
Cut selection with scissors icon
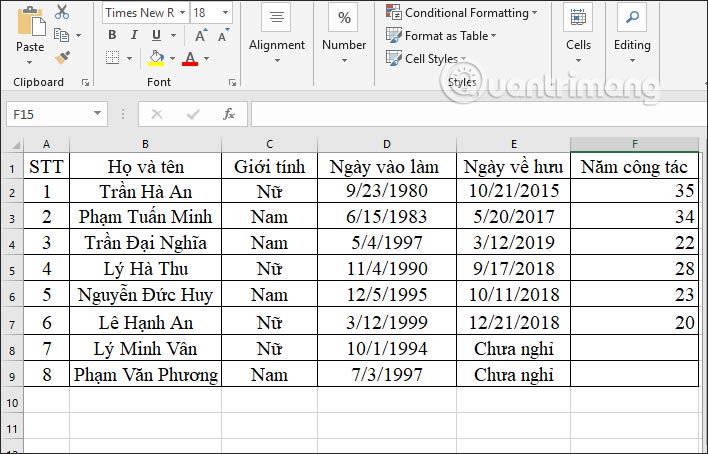coord(62,12)
